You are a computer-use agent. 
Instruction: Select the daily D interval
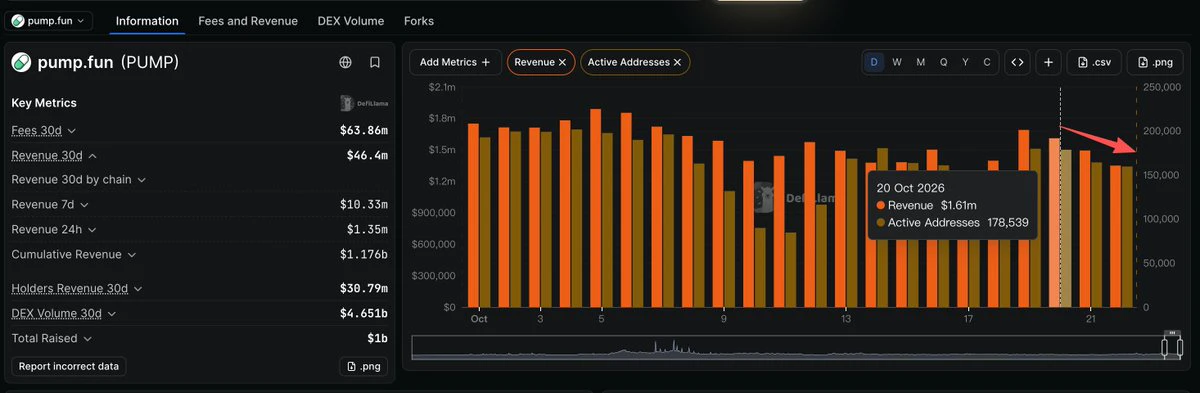tap(875, 62)
